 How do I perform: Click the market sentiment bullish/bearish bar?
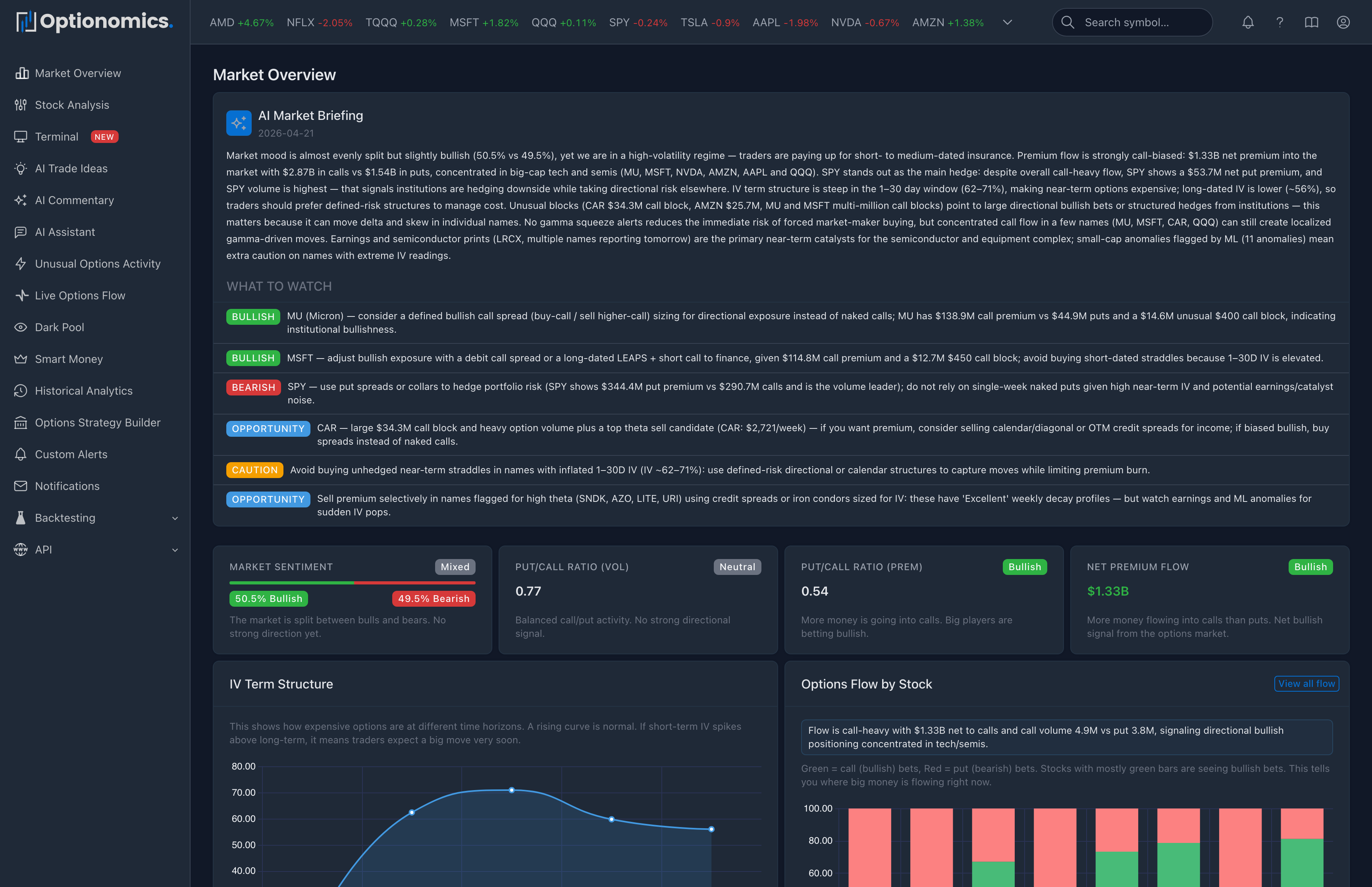pos(353,583)
